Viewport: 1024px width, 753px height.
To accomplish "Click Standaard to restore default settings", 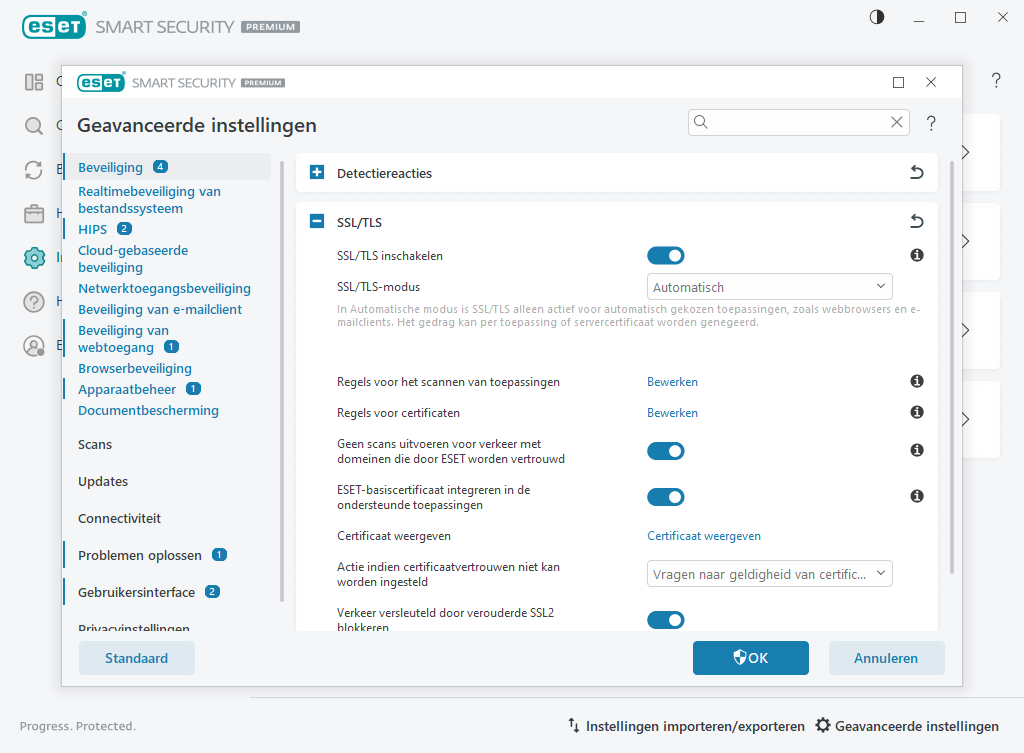I will pyautogui.click(x=136, y=657).
